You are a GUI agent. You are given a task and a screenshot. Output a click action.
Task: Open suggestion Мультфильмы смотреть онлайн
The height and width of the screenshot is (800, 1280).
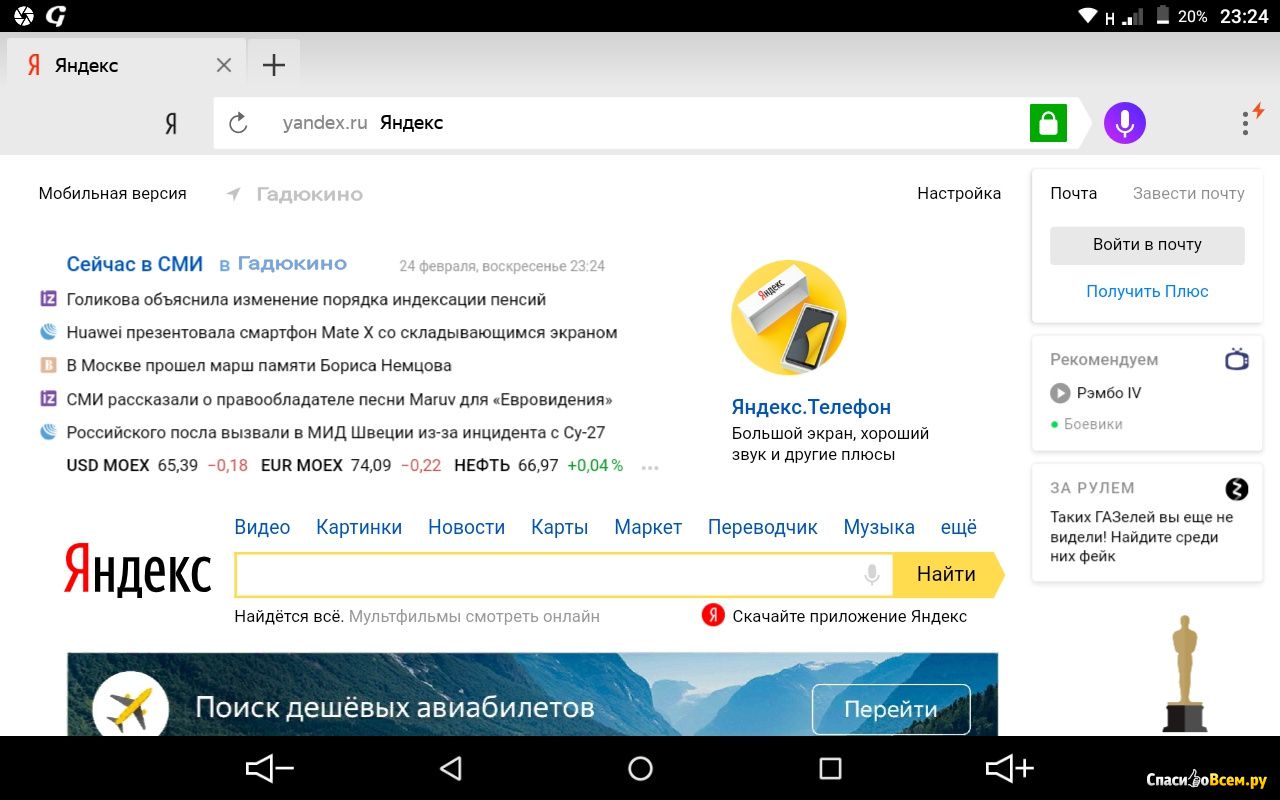(474, 616)
